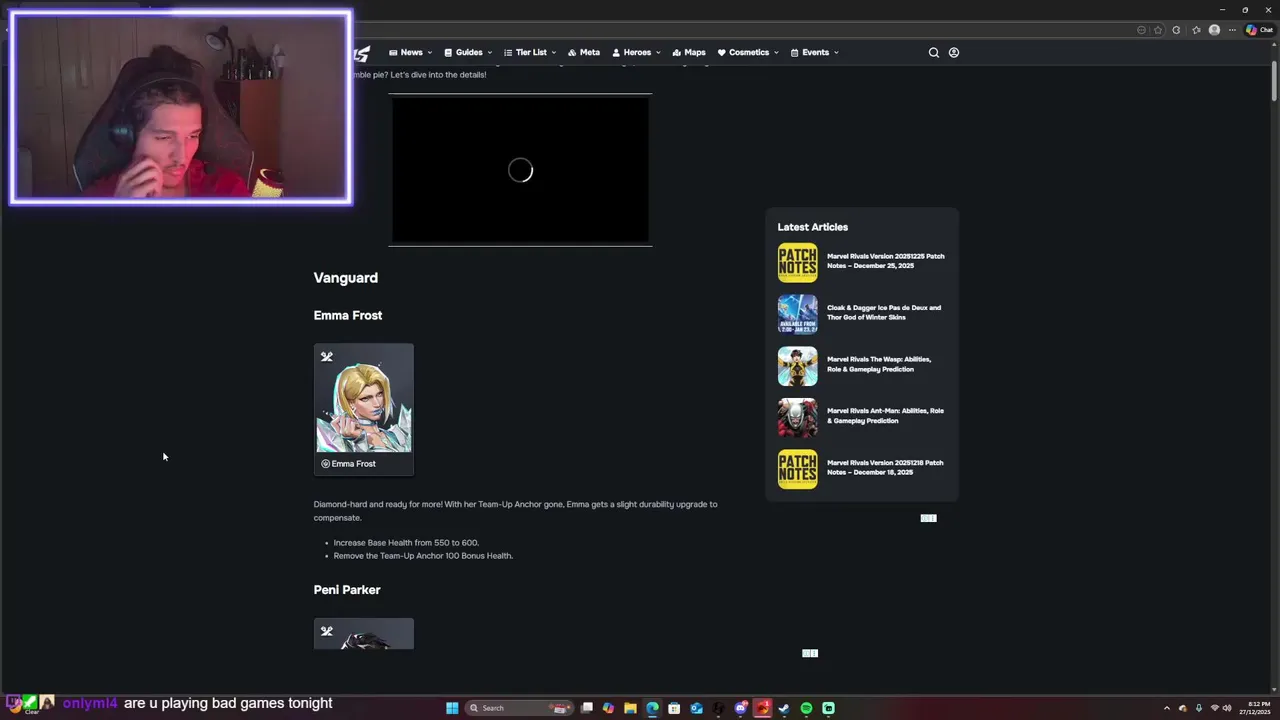Open the Maps nav item
1280x720 pixels.
tap(689, 53)
